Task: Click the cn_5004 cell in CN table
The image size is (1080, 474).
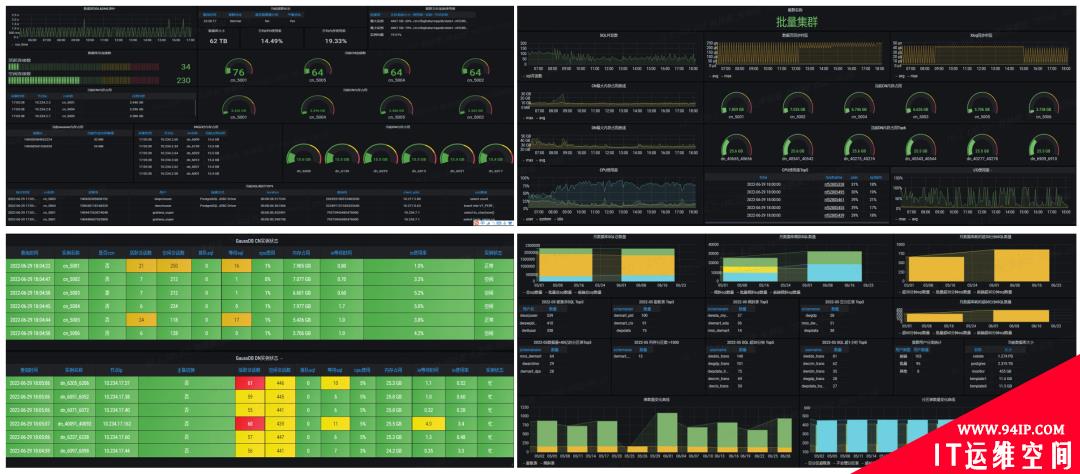Action: coord(72,306)
